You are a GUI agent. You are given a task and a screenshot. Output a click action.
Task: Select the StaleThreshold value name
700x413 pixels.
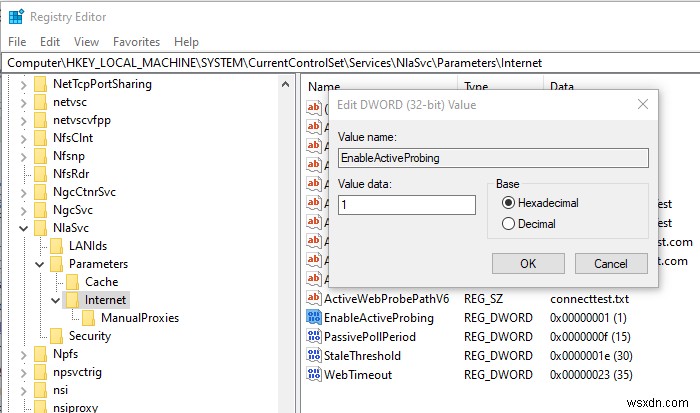362,356
